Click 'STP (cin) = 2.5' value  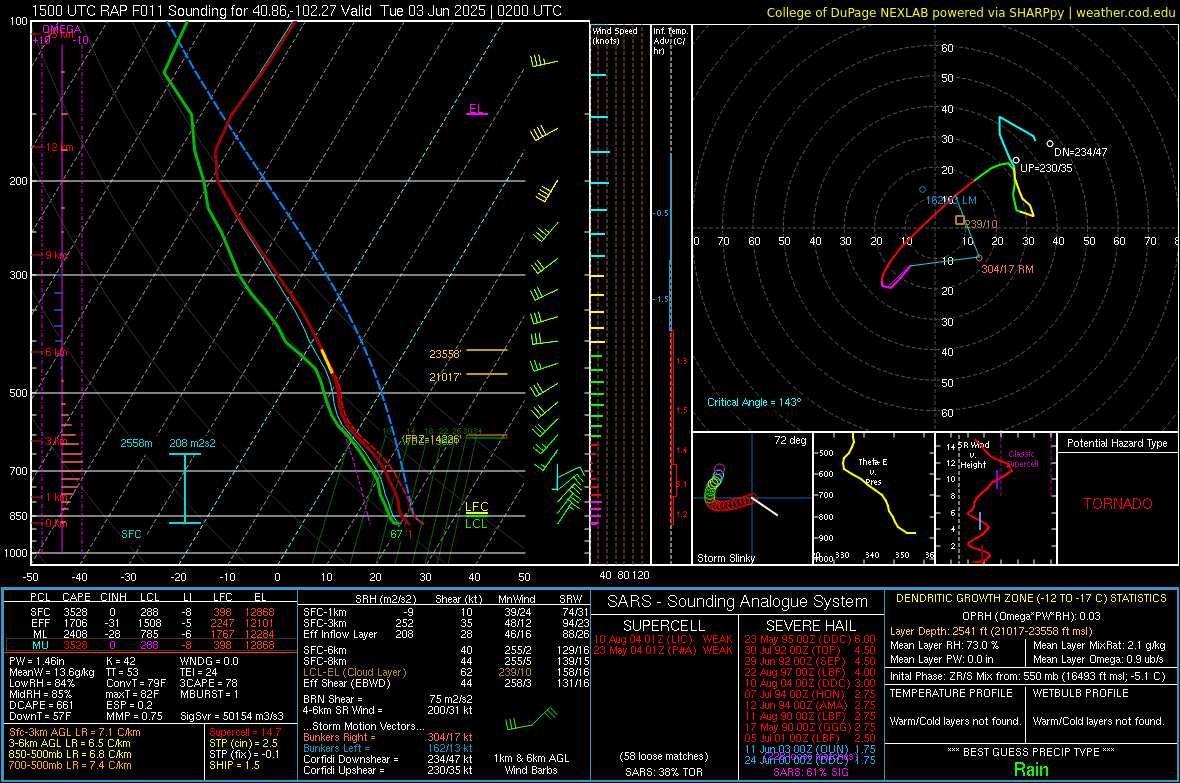(x=243, y=743)
